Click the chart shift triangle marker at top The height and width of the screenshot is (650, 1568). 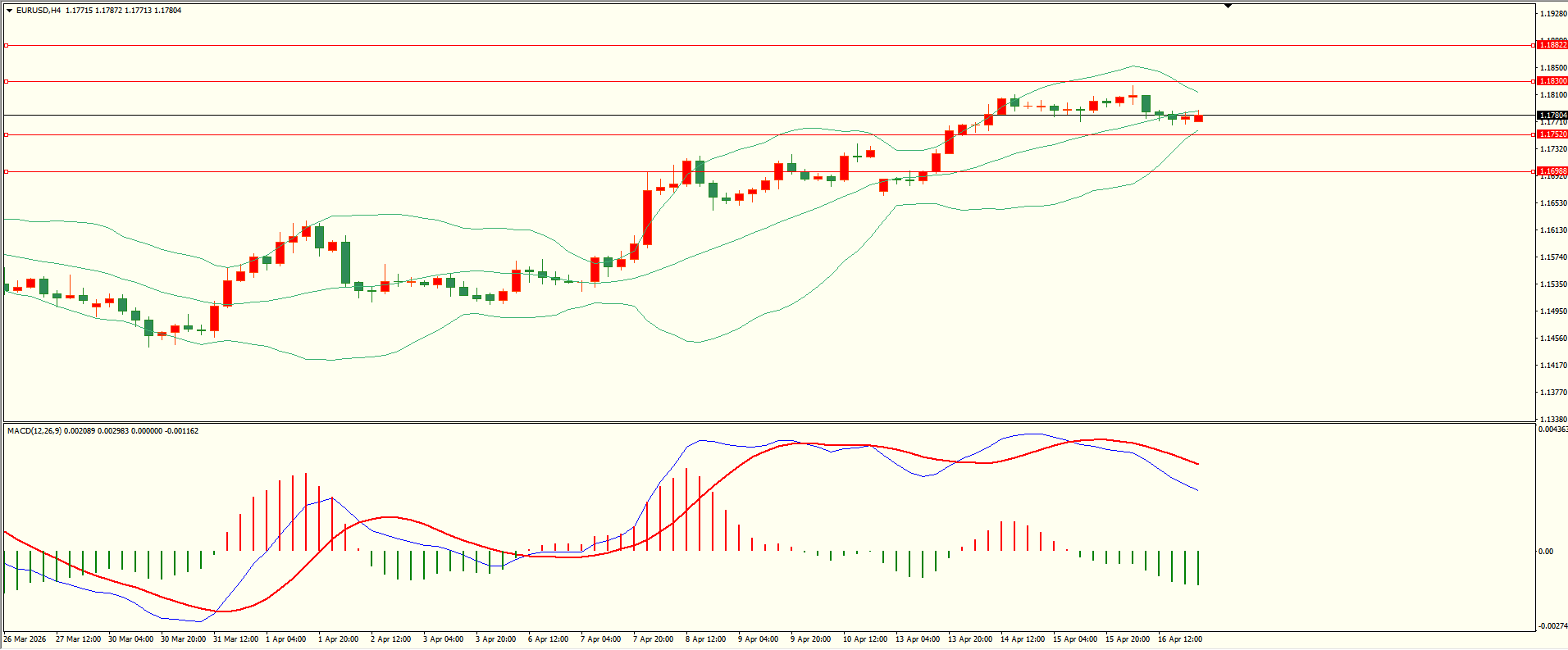tap(1228, 6)
